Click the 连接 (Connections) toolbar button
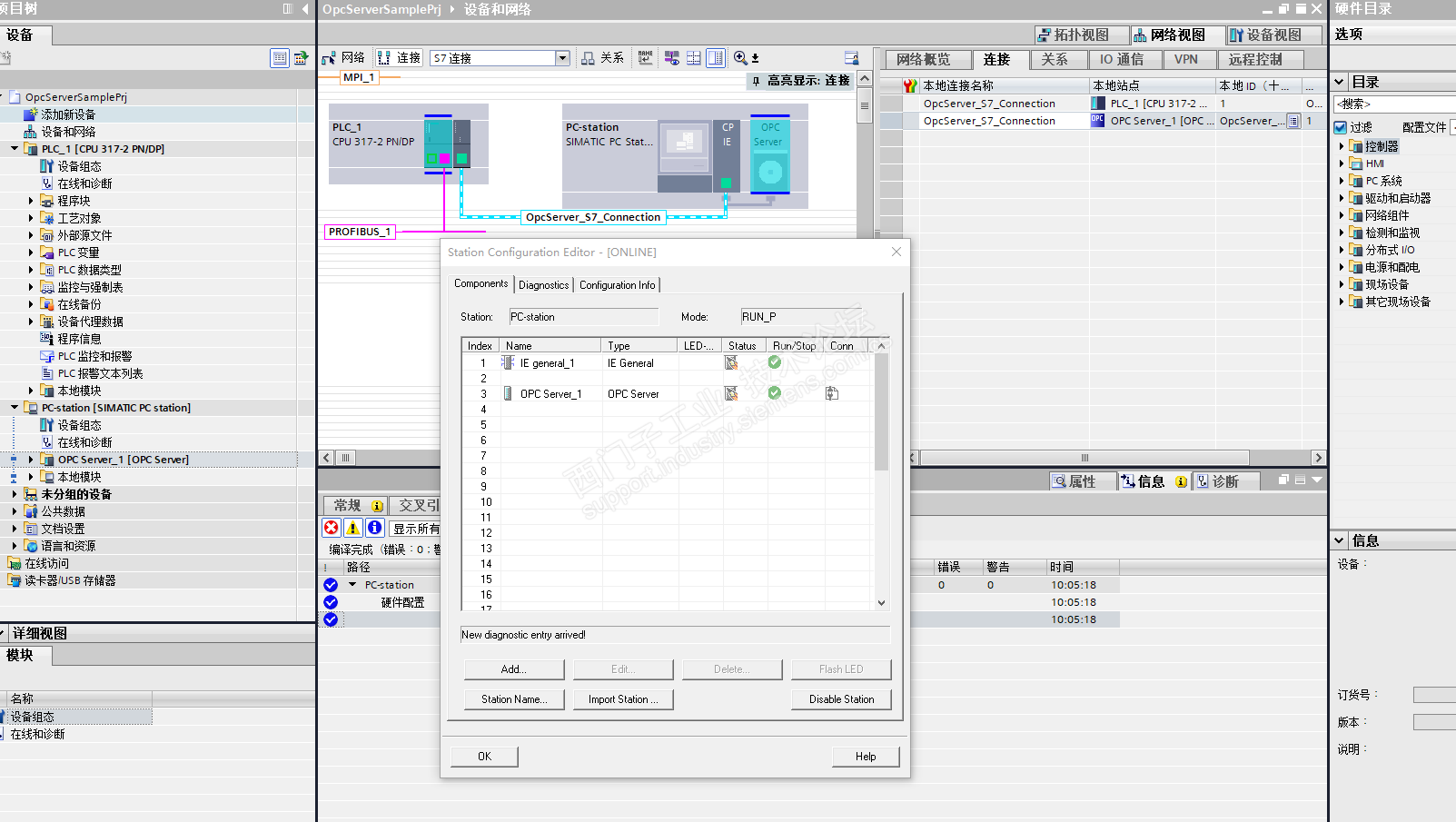The width and height of the screenshot is (1456, 822). 399,58
